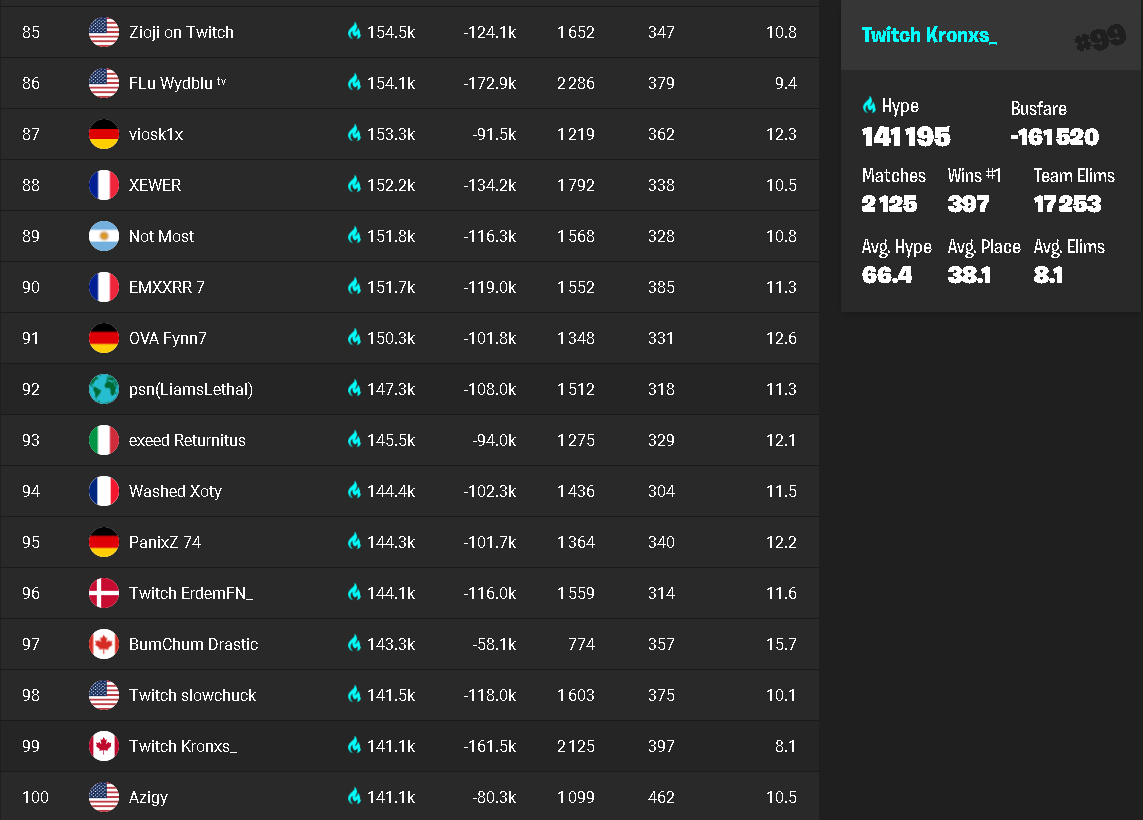Viewport: 1143px width, 820px height.
Task: Open OVA Fynn7 player stats
Action: (x=168, y=338)
